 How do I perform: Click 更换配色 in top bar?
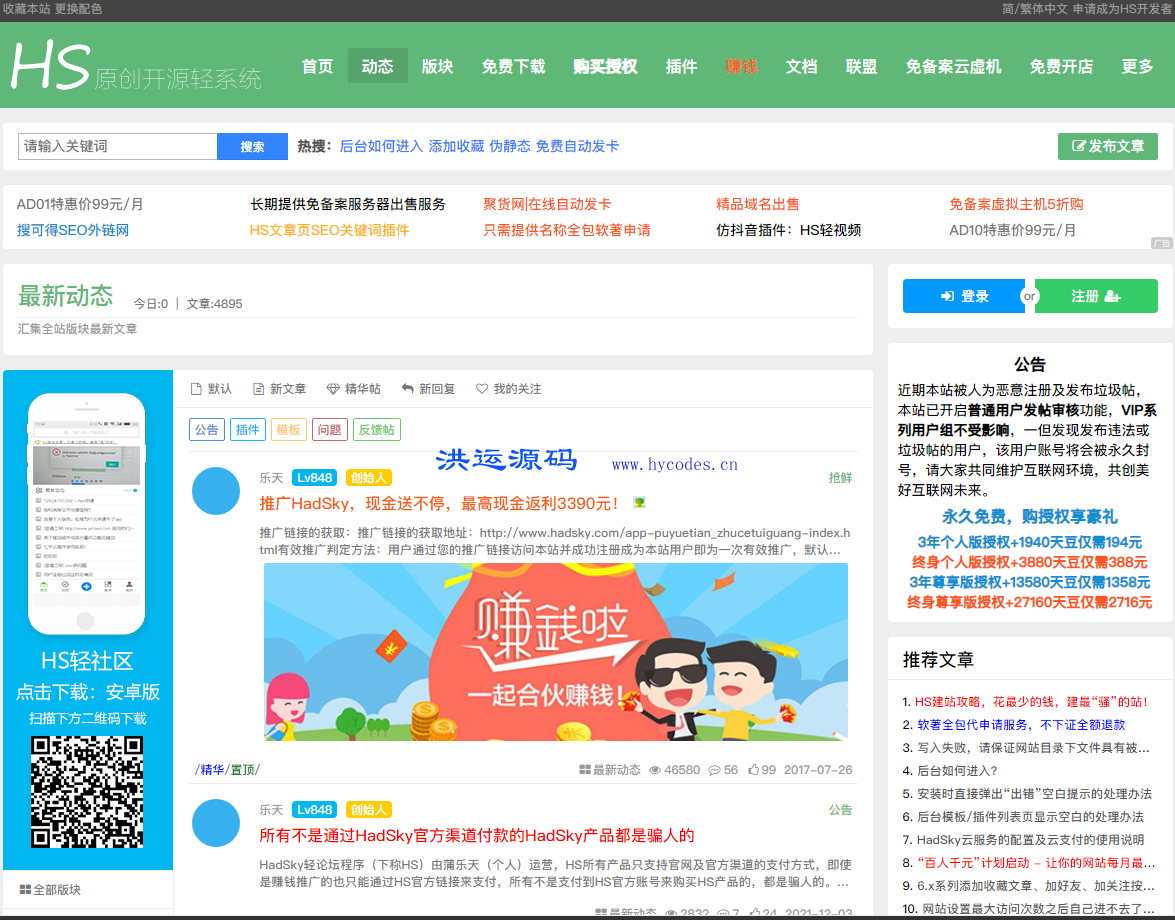point(78,9)
